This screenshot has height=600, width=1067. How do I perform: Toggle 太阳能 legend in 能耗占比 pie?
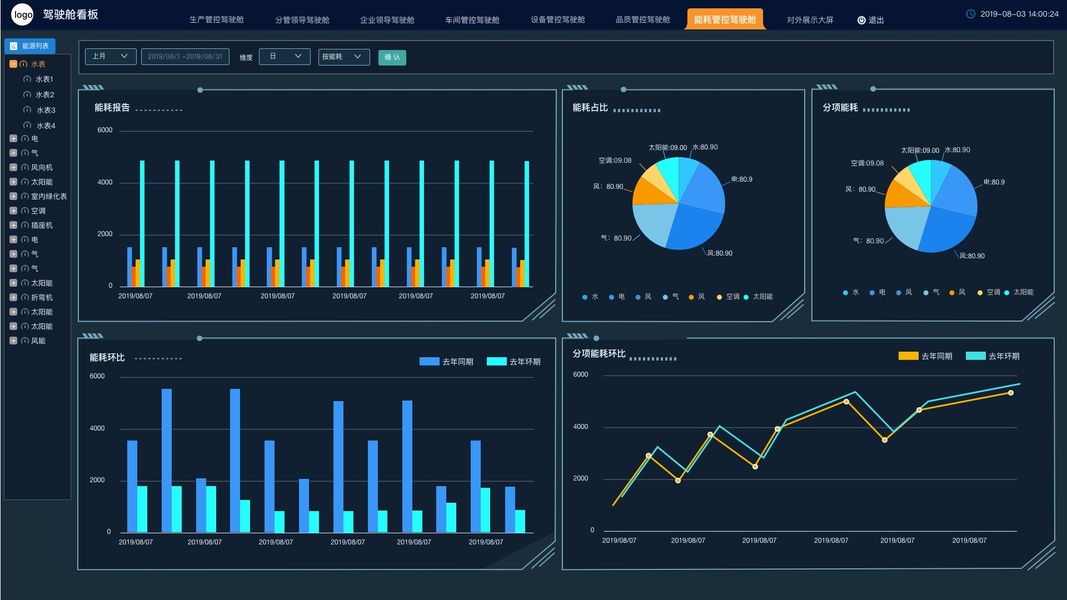click(x=758, y=297)
